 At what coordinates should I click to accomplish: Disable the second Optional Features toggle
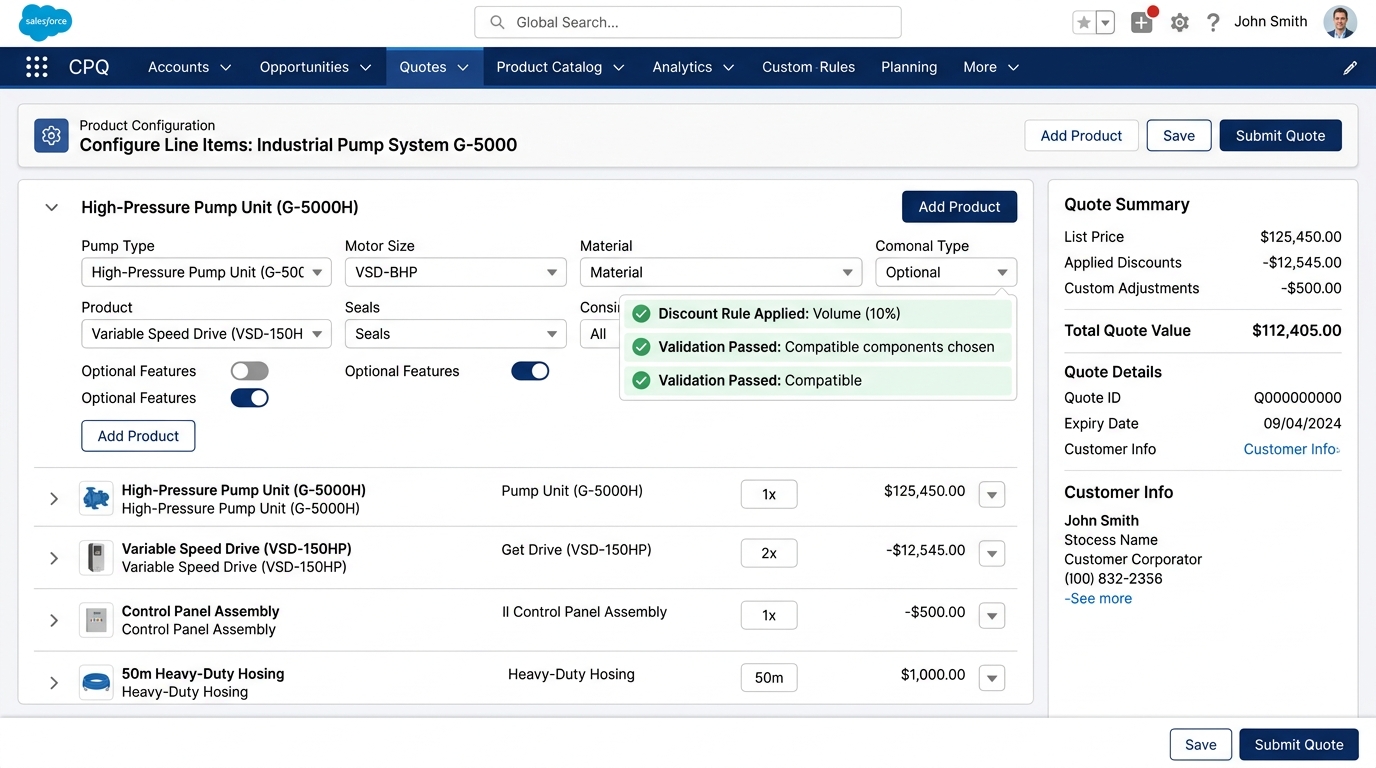click(249, 397)
